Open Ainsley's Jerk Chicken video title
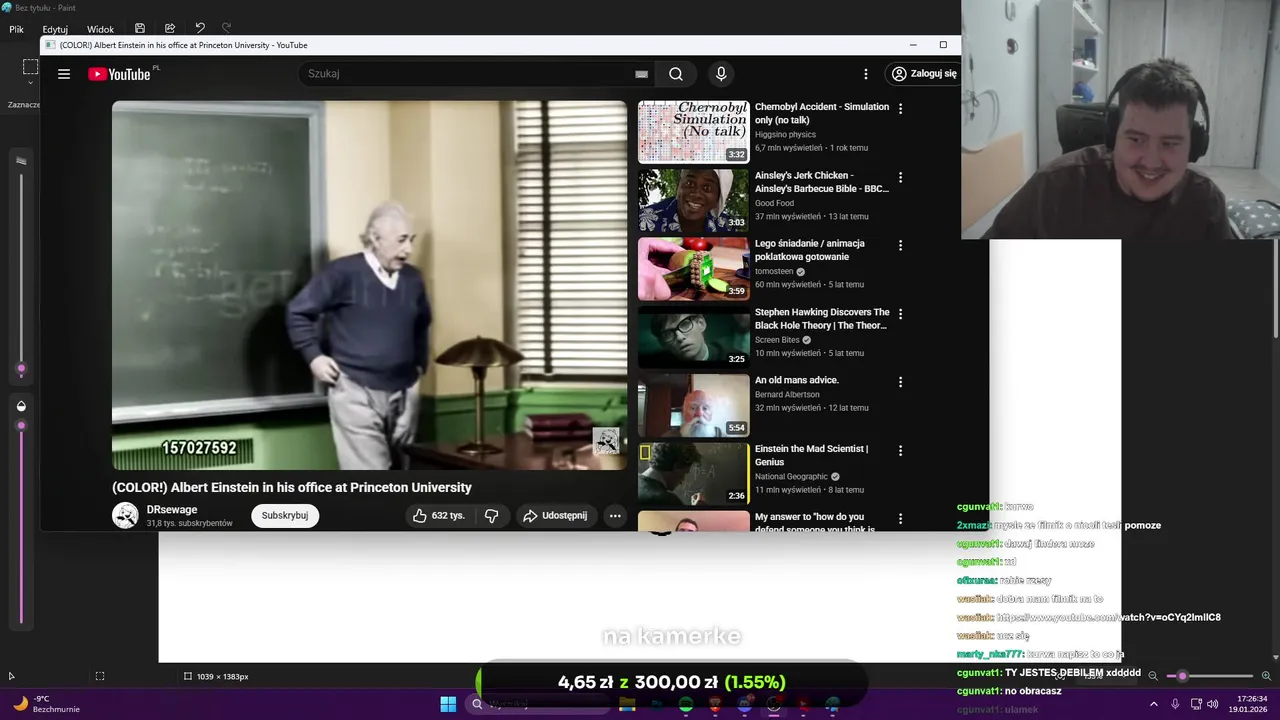 821,182
